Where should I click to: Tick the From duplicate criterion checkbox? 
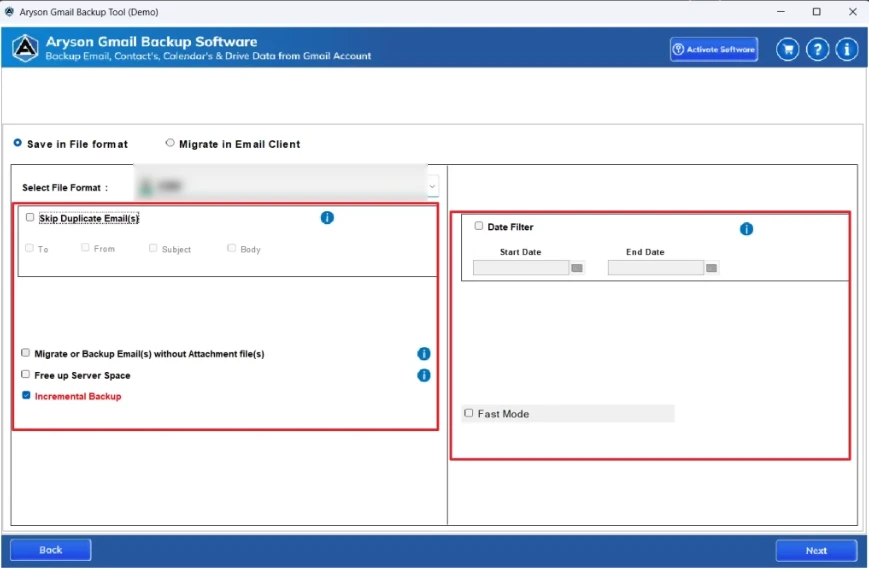[85, 247]
